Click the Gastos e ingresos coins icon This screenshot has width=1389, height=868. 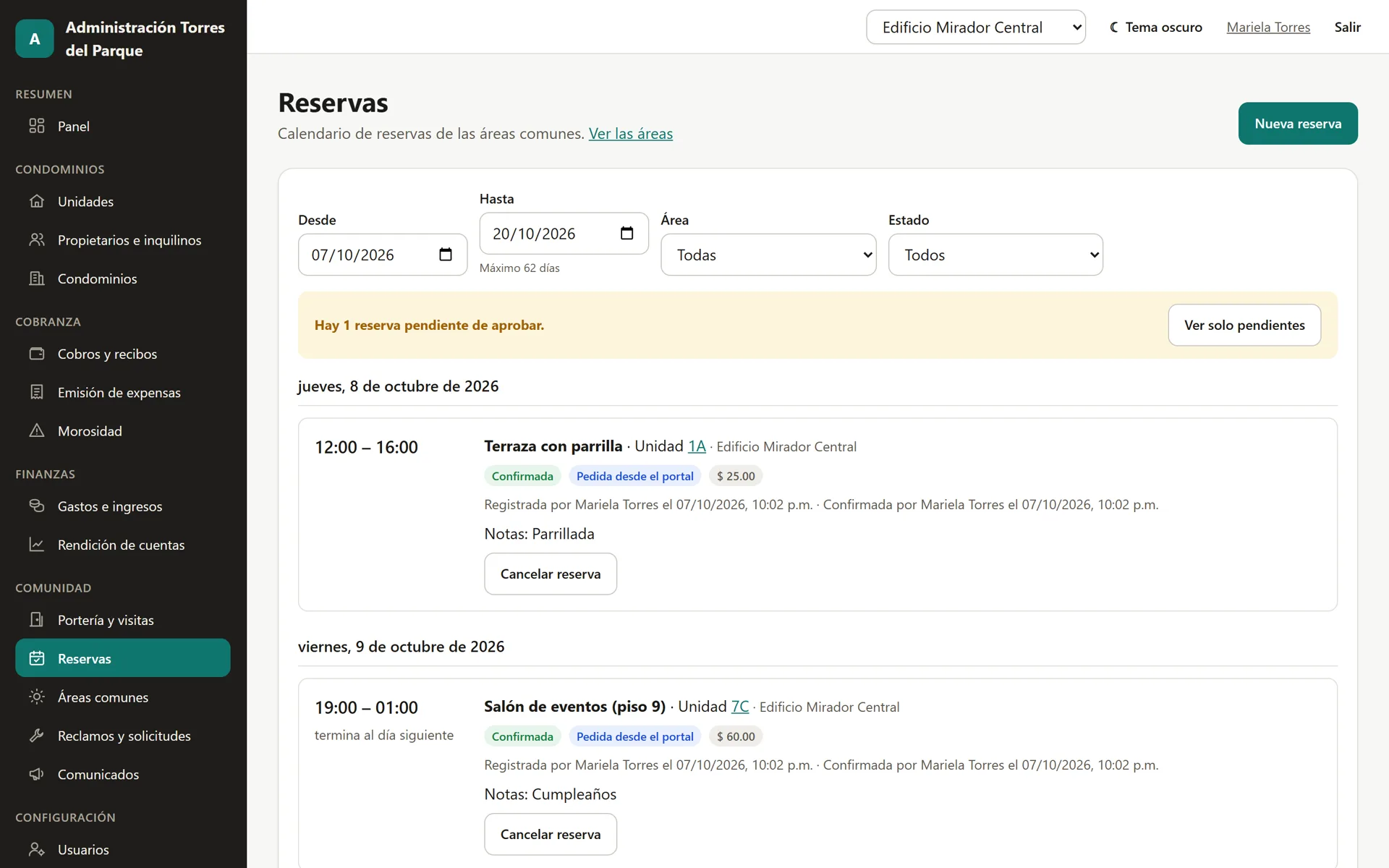point(37,506)
